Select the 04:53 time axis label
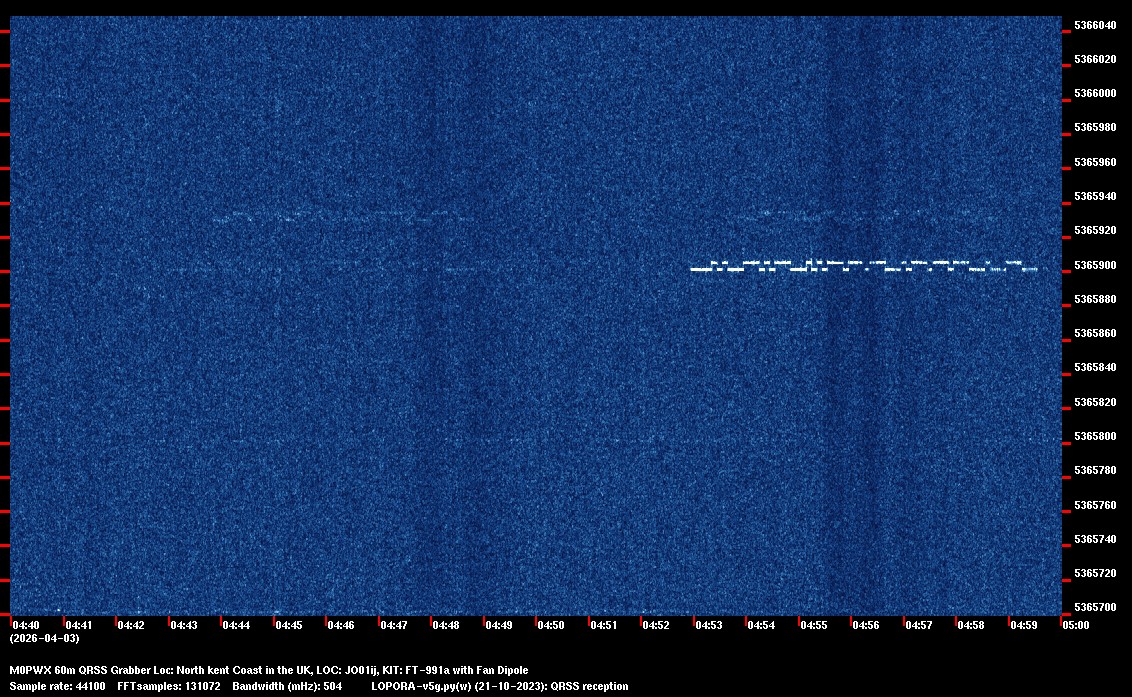Image resolution: width=1132 pixels, height=697 pixels. [x=708, y=625]
